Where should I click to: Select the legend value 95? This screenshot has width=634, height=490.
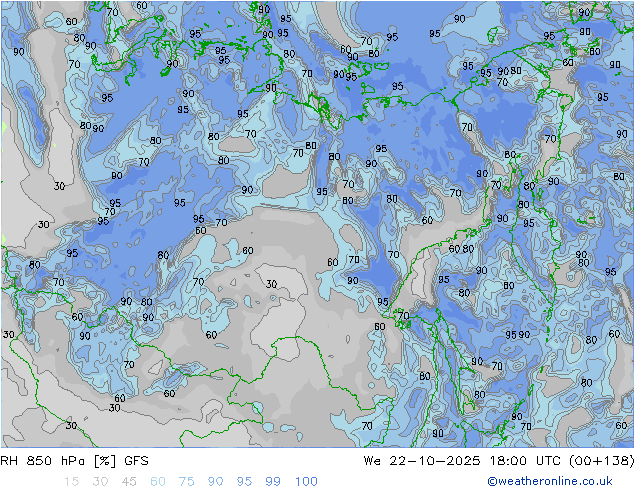coord(244,482)
